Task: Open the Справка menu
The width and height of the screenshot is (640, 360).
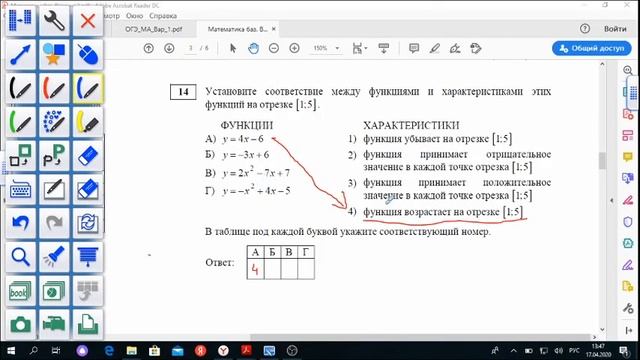Action: point(163,16)
